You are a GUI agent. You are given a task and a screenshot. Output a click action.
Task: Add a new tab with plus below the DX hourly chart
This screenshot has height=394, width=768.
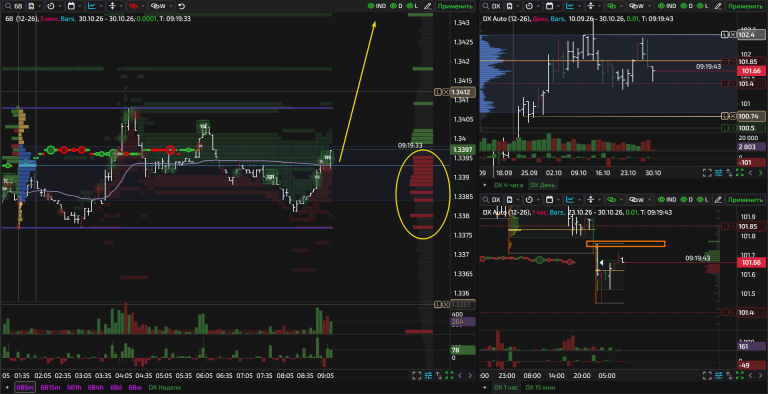tap(485, 387)
